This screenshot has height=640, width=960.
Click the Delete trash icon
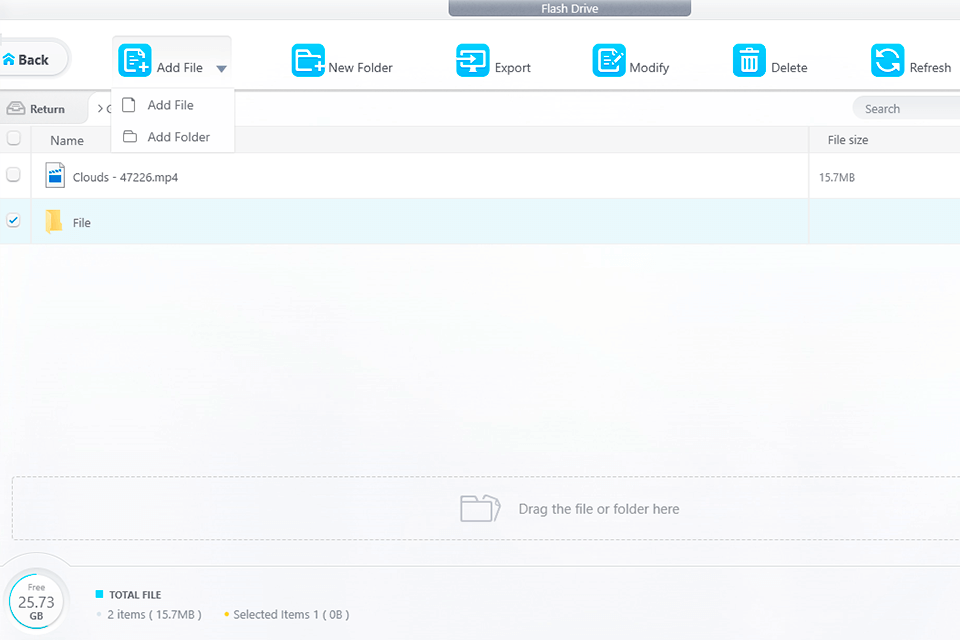[x=749, y=61]
